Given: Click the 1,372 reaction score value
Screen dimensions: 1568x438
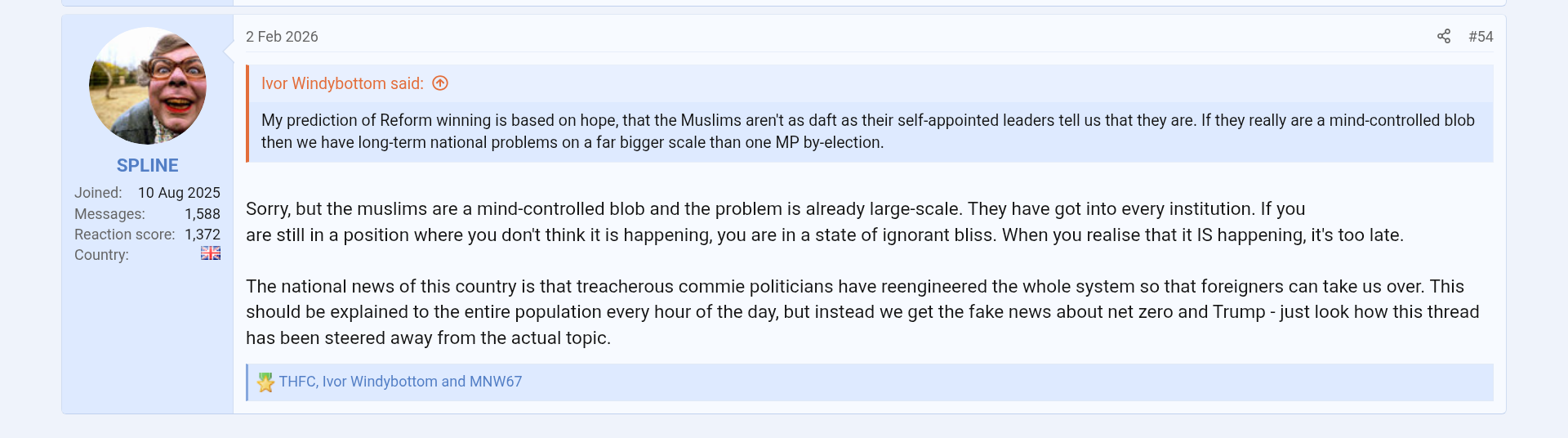Looking at the screenshot, I should pos(203,235).
